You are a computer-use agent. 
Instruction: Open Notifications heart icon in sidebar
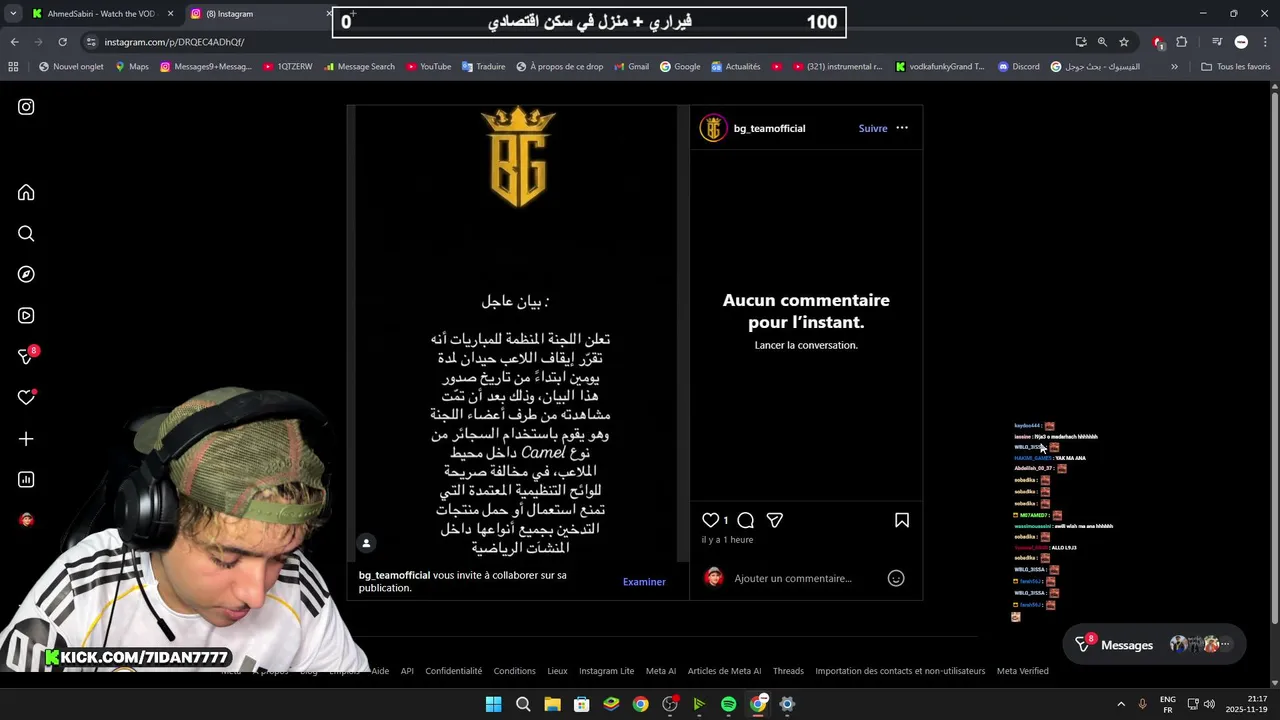point(26,397)
